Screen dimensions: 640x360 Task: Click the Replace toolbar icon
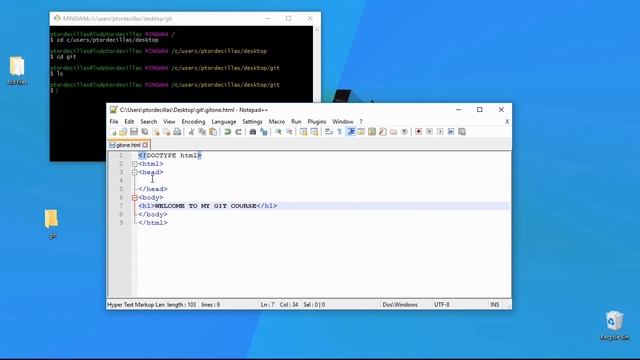coord(264,132)
